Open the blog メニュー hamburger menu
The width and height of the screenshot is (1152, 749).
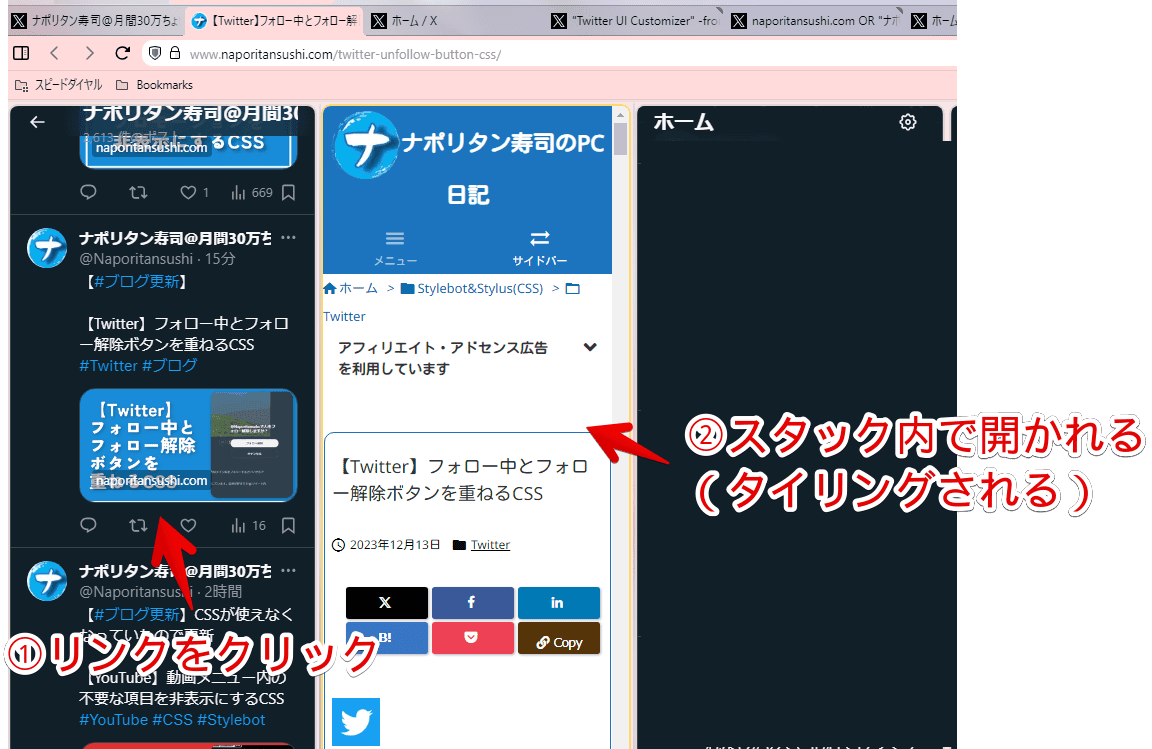(x=395, y=248)
